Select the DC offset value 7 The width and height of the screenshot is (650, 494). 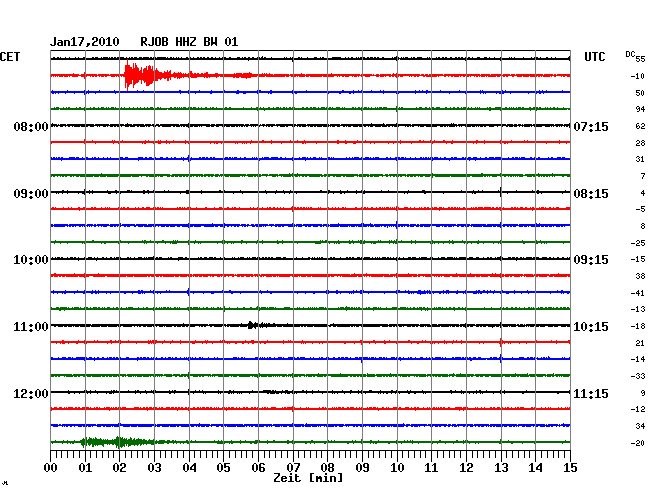pos(643,176)
